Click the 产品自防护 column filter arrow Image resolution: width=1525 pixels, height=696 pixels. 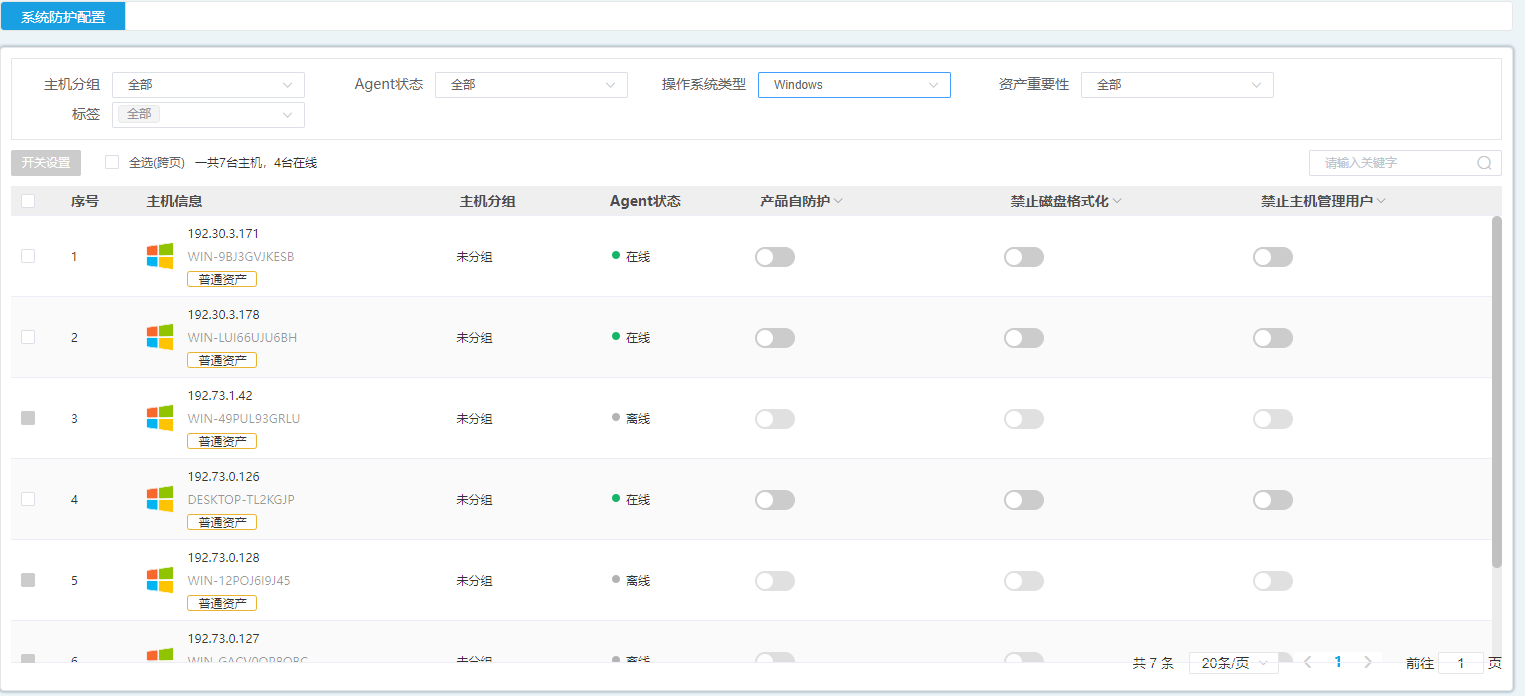coord(838,201)
